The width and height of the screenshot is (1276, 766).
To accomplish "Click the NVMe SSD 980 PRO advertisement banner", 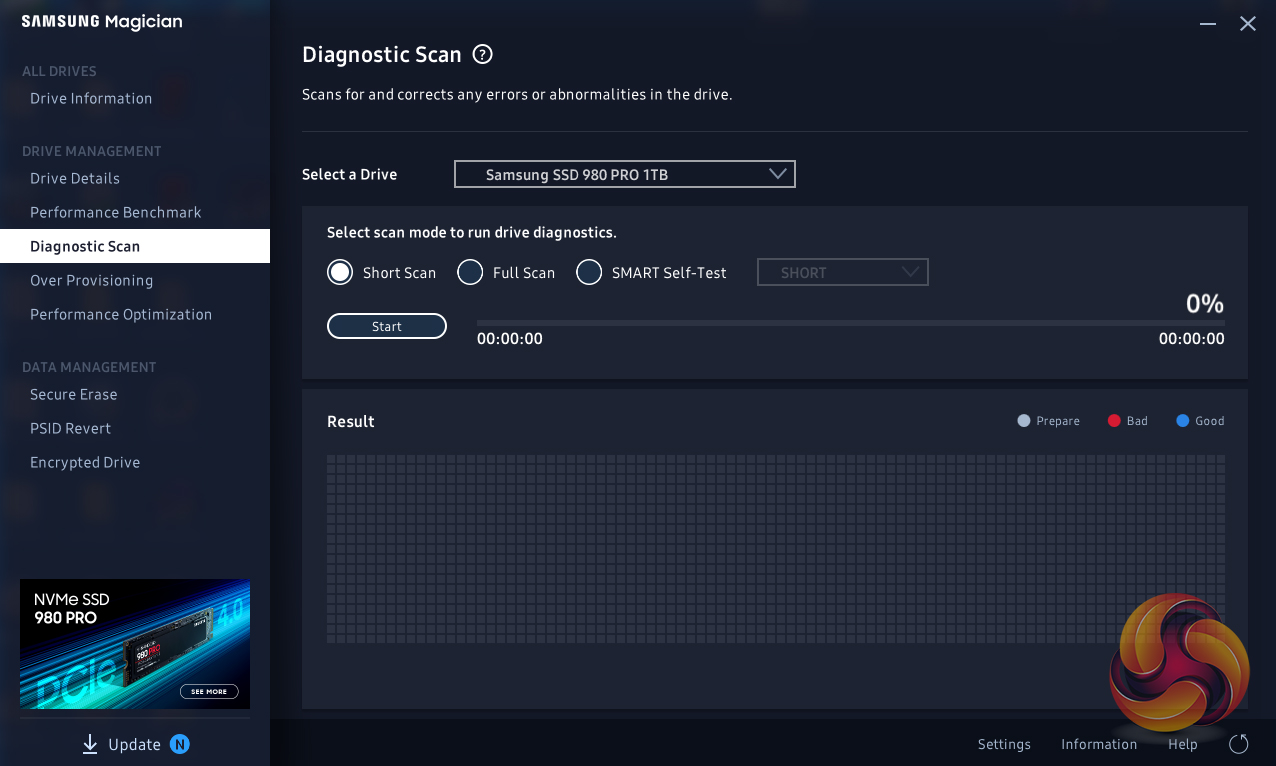I will pyautogui.click(x=135, y=644).
